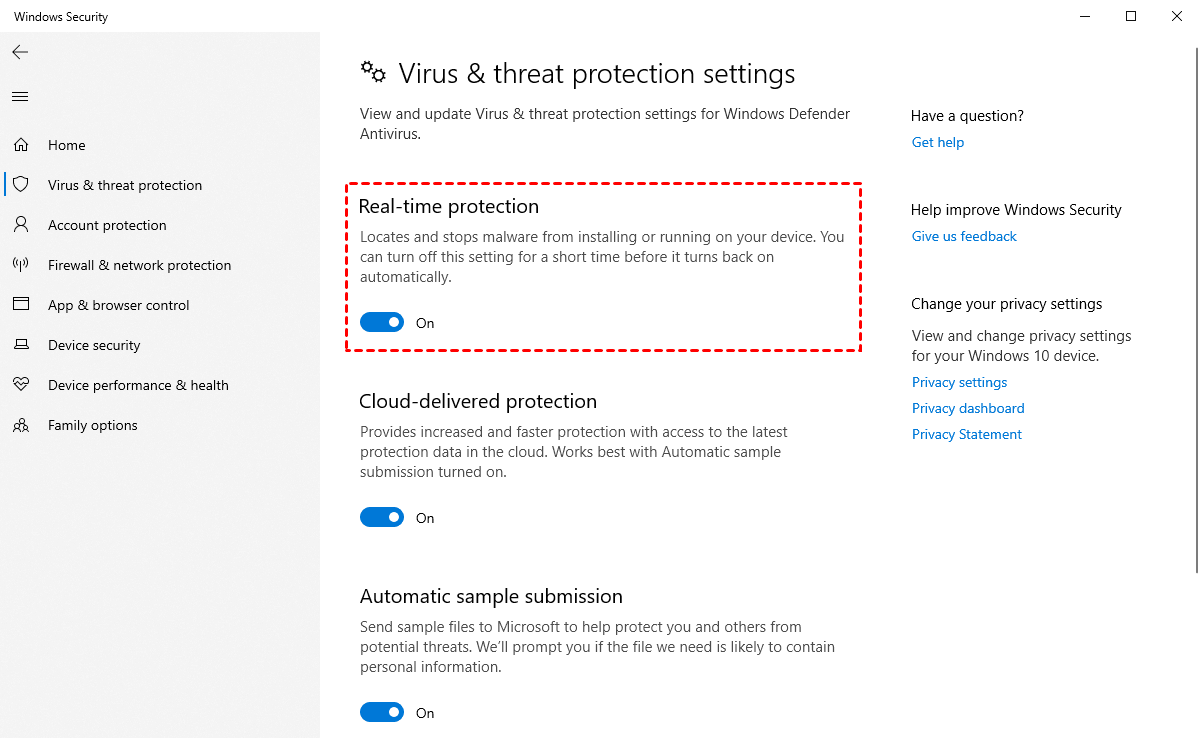
Task: Click the Account protection person icon
Action: pos(21,225)
